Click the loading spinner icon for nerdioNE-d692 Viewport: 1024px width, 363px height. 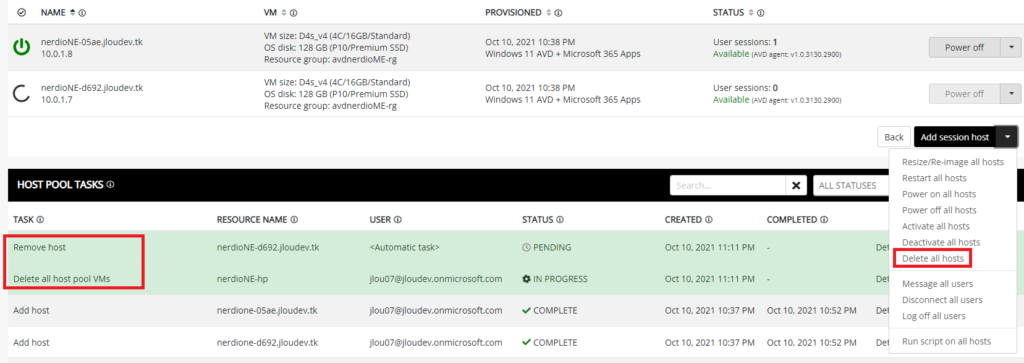click(x=22, y=94)
